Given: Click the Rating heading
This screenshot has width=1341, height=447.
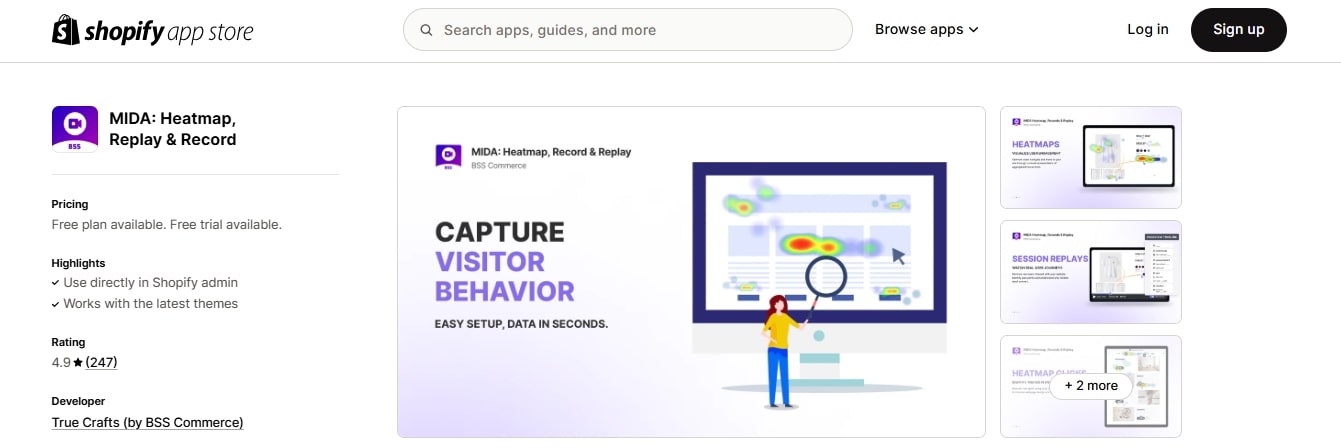Looking at the screenshot, I should [x=69, y=342].
